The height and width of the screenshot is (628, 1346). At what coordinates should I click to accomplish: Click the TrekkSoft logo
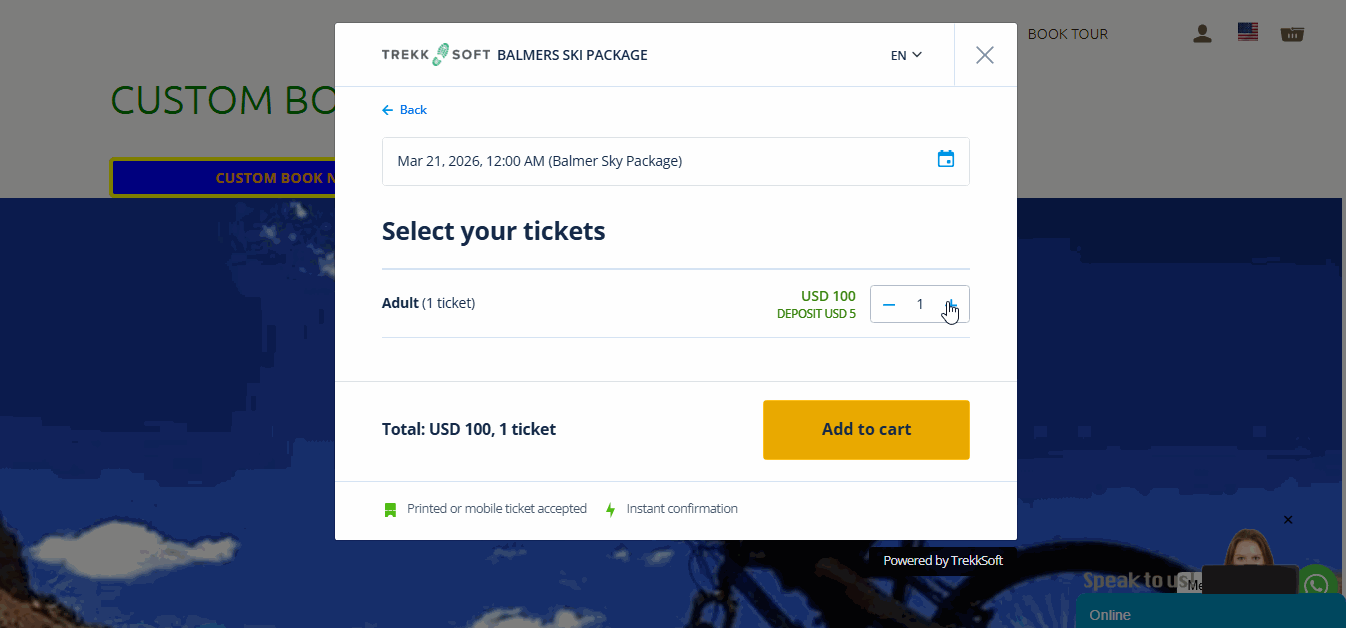[435, 55]
